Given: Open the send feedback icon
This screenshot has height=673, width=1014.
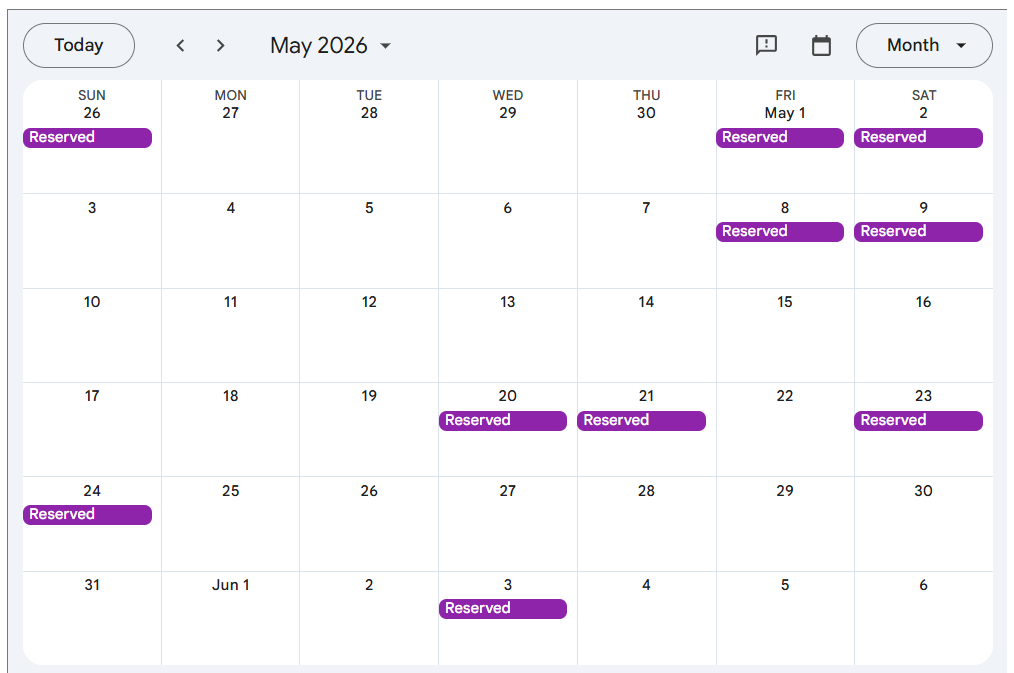Looking at the screenshot, I should [x=766, y=45].
